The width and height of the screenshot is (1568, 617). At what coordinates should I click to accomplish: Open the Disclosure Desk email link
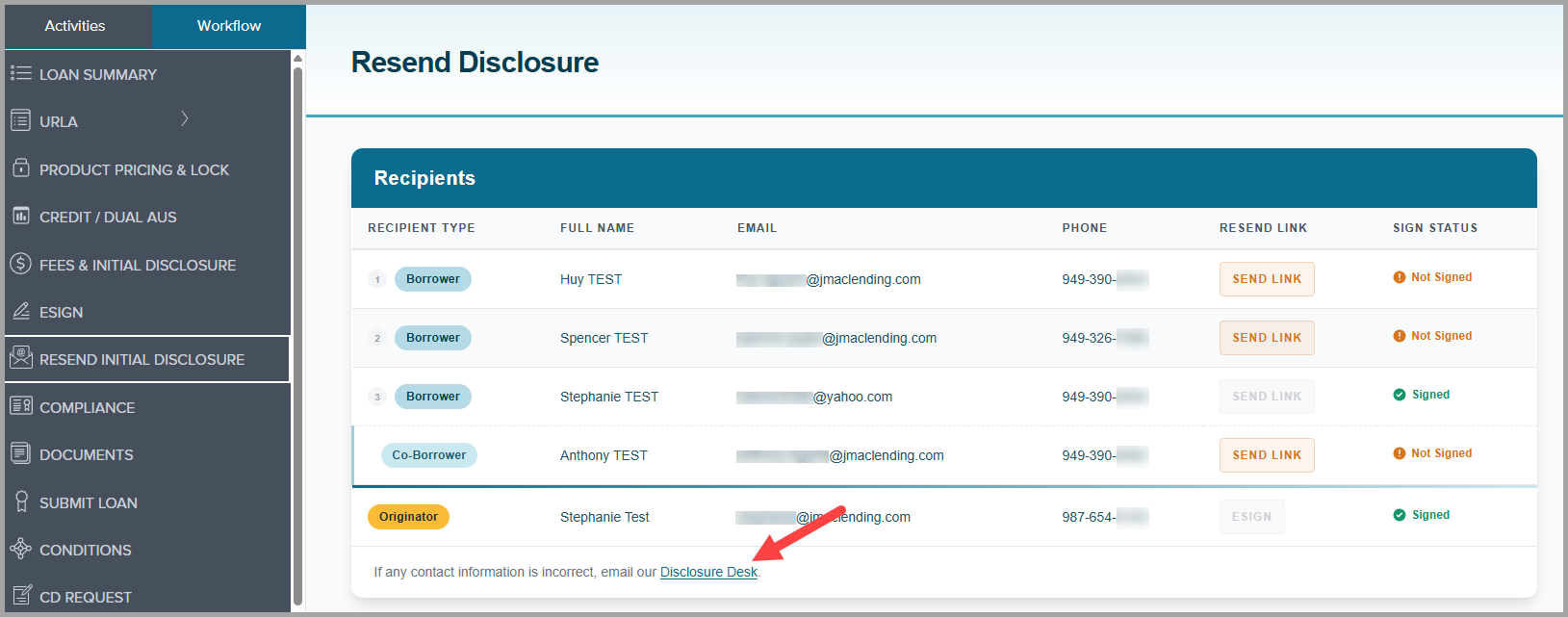[708, 572]
